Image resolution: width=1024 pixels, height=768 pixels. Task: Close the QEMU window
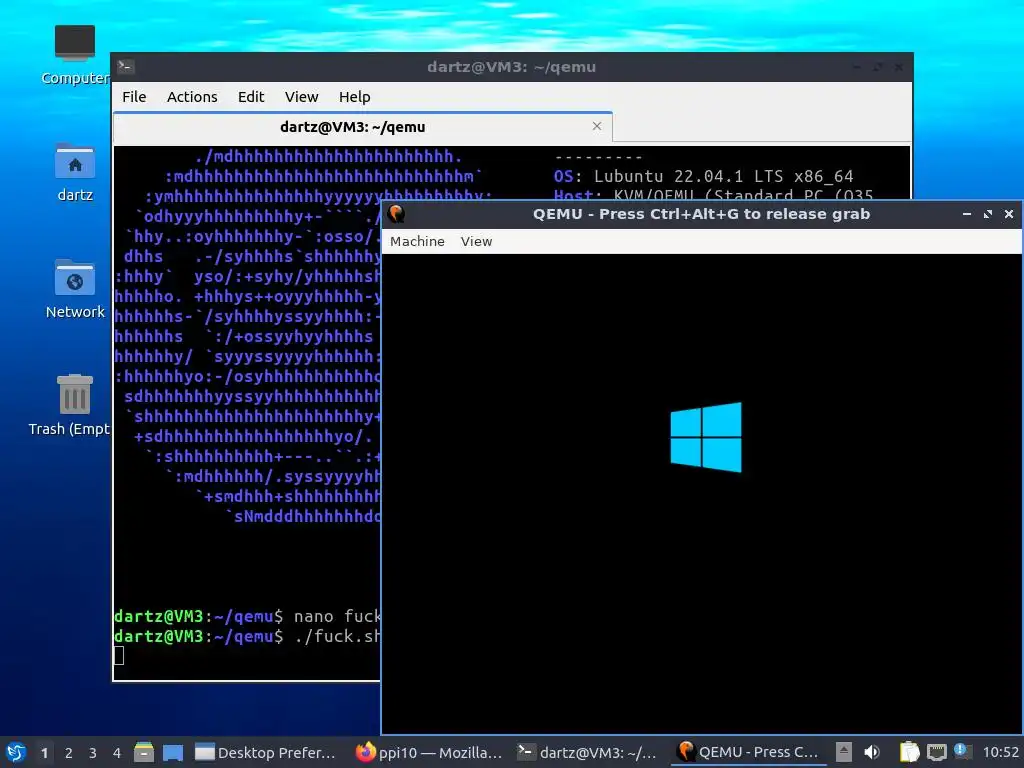[1008, 214]
